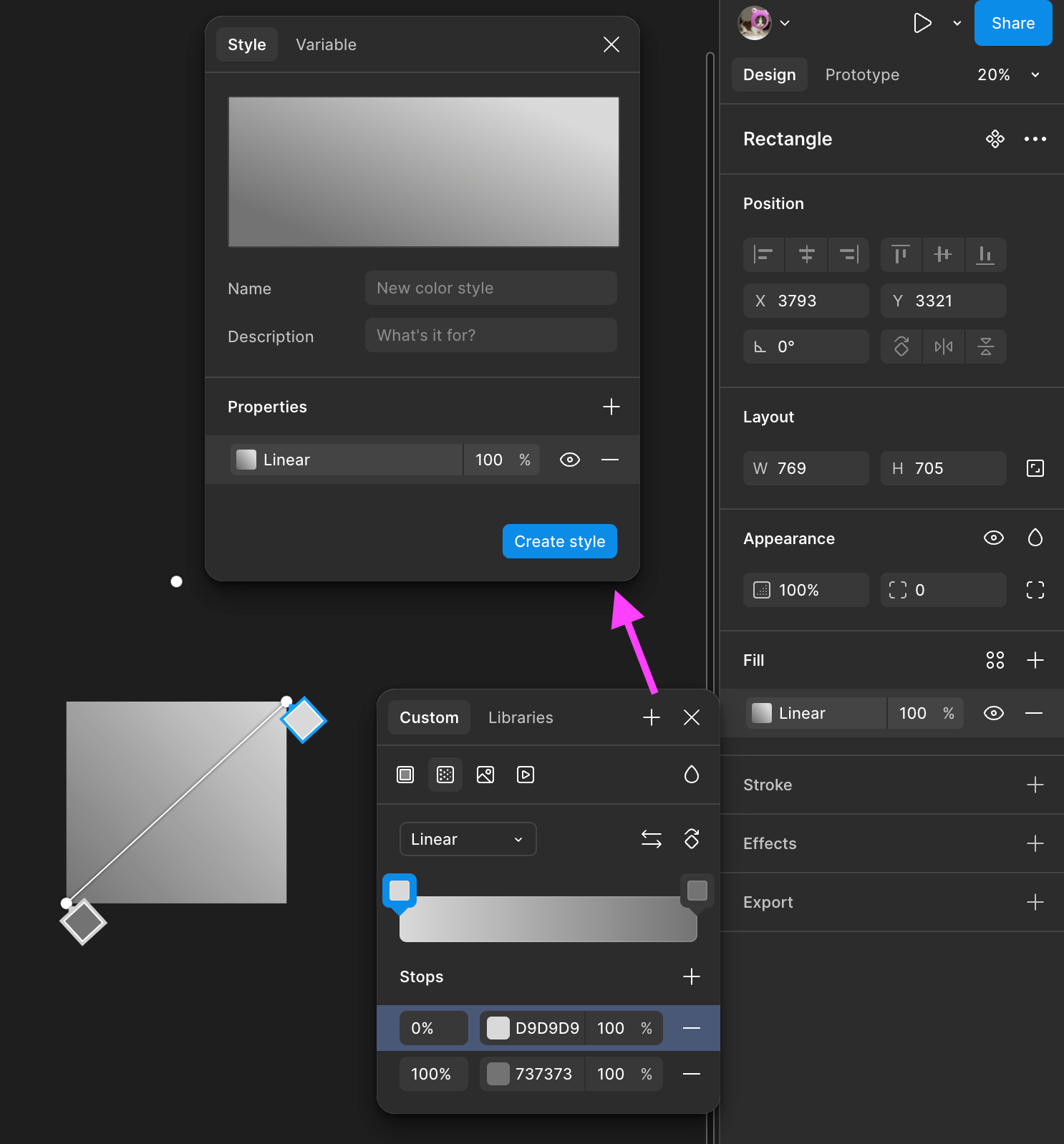Click plus to create style in fill picker
This screenshot has height=1144, width=1064.
pyautogui.click(x=652, y=717)
